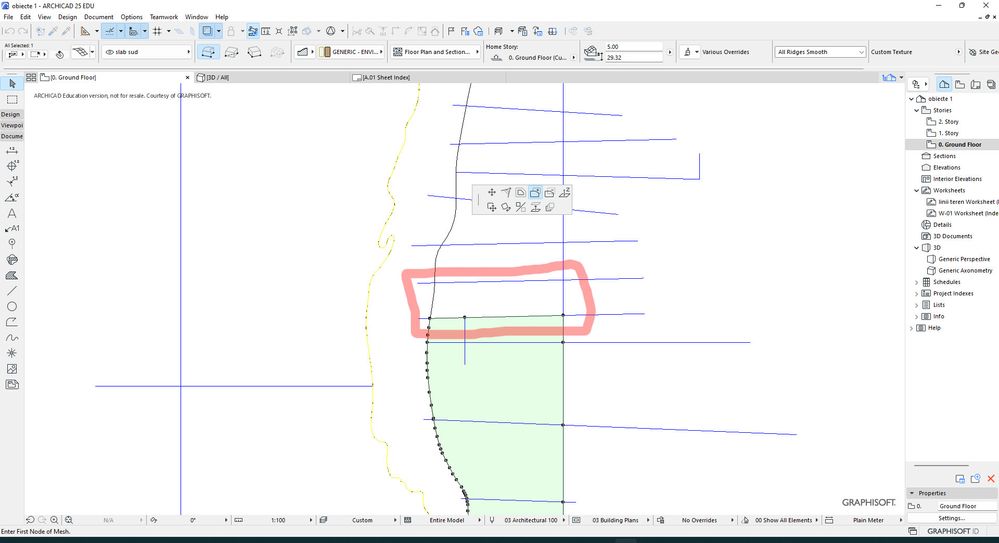
Task: Expand the Schedules tree node
Action: [917, 282]
